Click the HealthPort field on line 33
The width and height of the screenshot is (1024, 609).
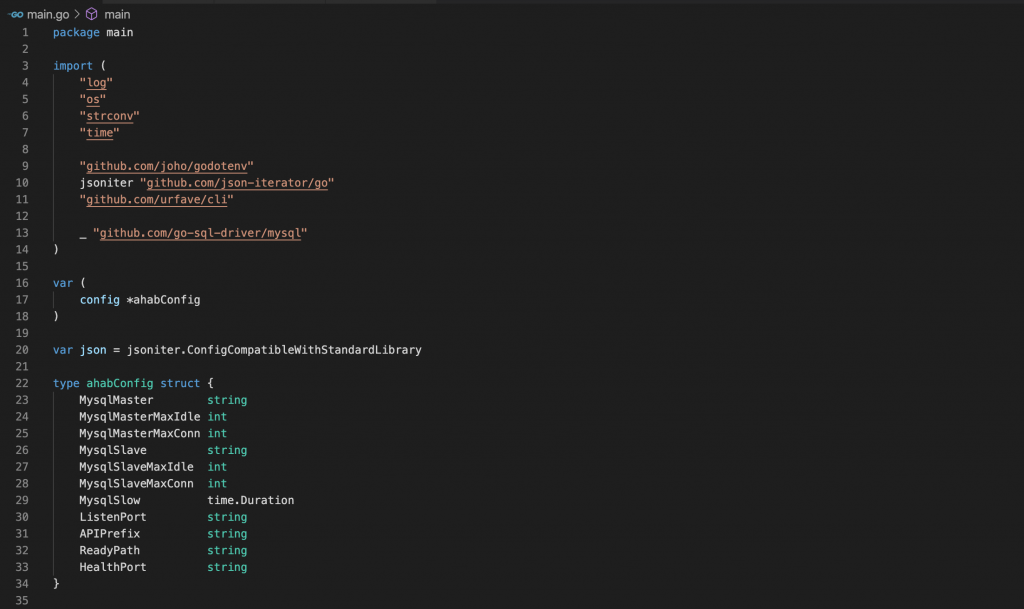(x=113, y=567)
